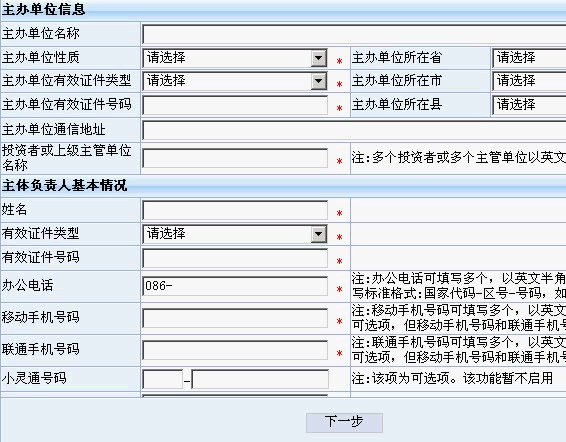Click the 联通手机号码 label
Viewport: 566px width, 442px height.
tap(40, 349)
